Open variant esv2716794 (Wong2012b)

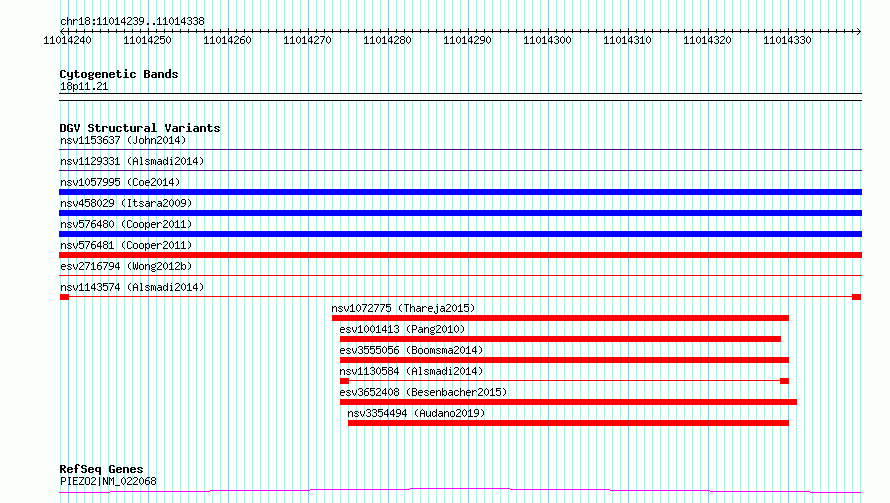[x=126, y=266]
